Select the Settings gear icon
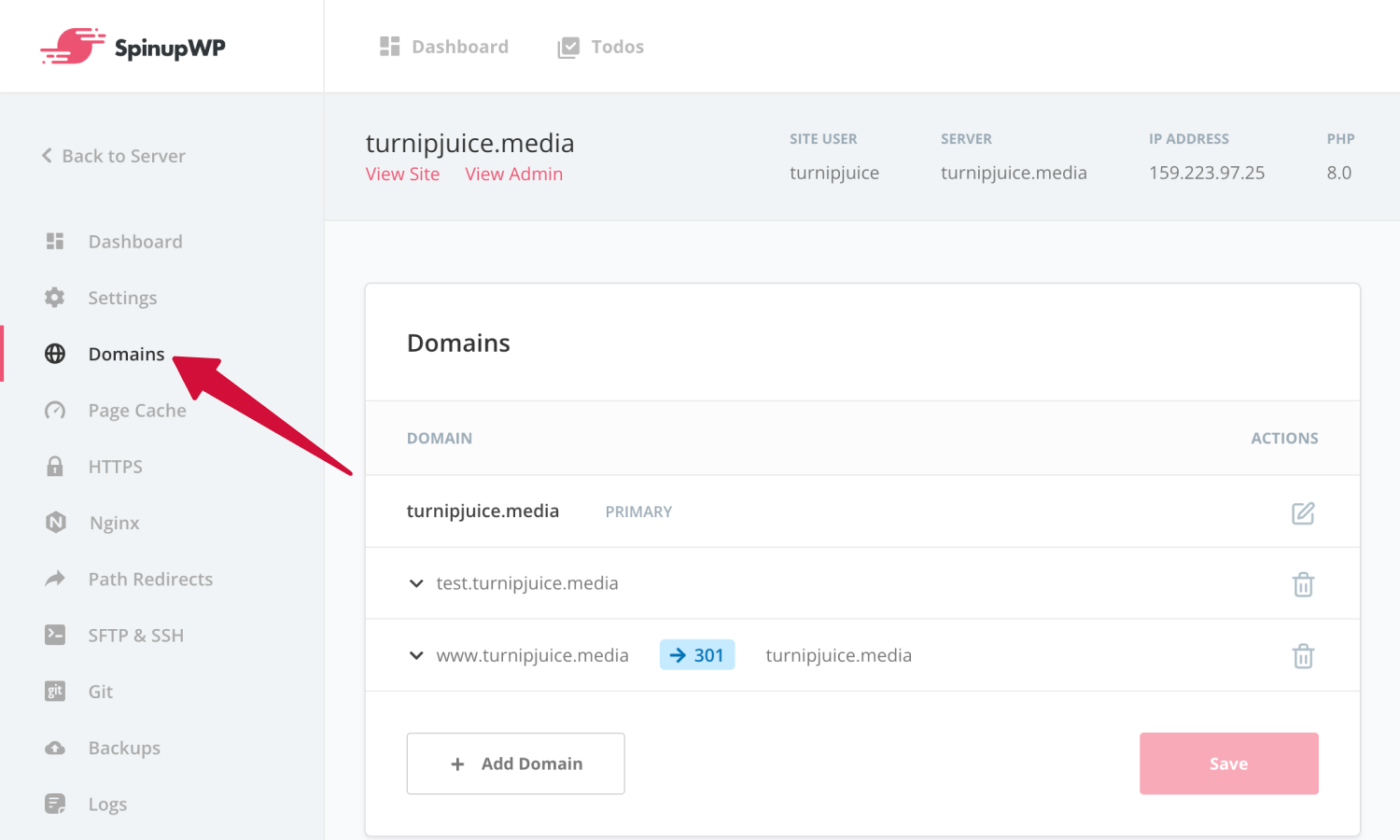 point(55,298)
